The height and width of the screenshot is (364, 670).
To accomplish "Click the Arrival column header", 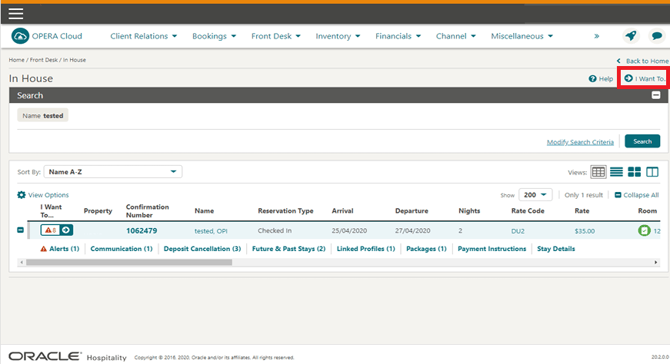I will pyautogui.click(x=343, y=211).
